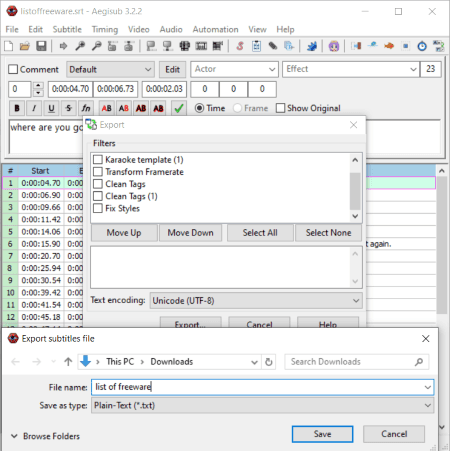Open the Audio menu

(171, 29)
